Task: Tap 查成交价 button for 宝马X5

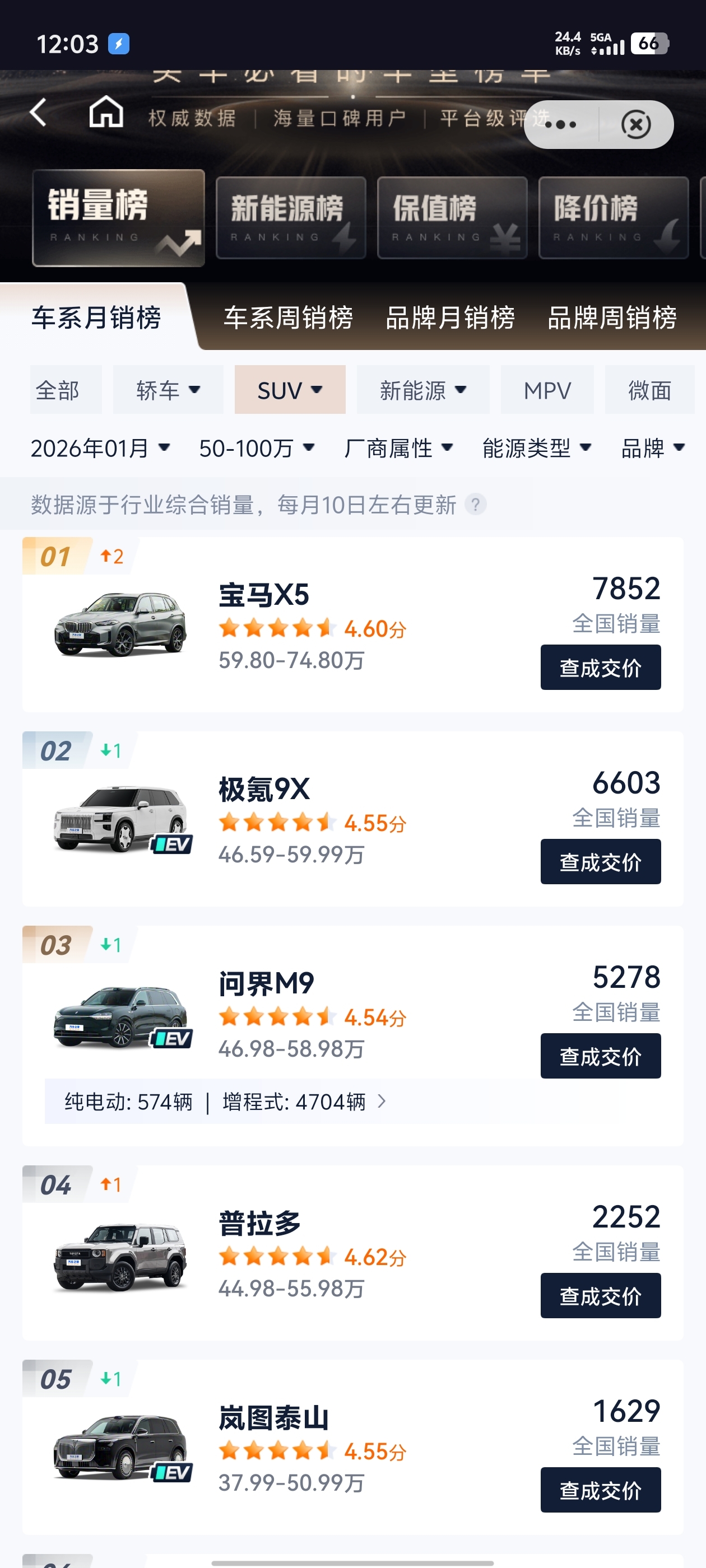Action: click(600, 668)
